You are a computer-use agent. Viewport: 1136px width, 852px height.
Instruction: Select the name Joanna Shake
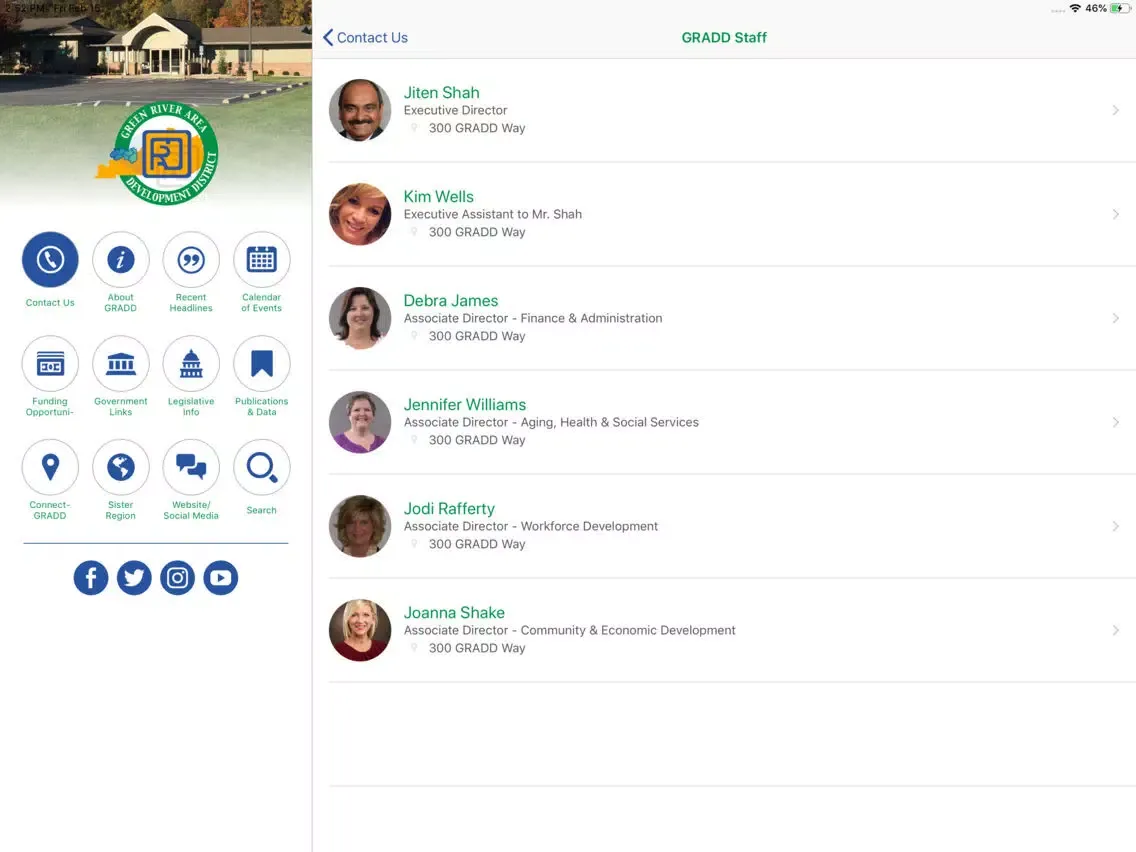(454, 613)
